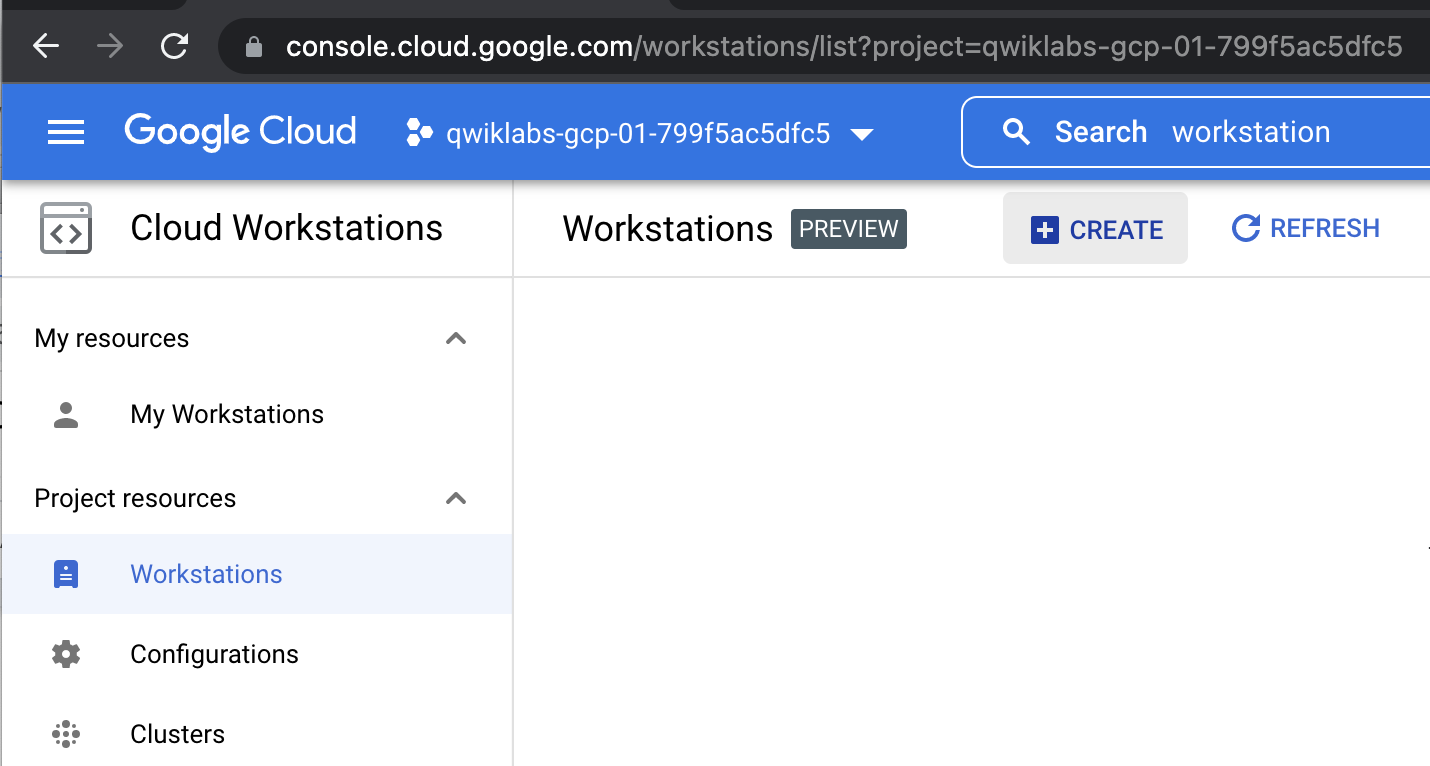This screenshot has width=1430, height=766.
Task: Click the padlock icon in address bar
Action: (x=253, y=45)
